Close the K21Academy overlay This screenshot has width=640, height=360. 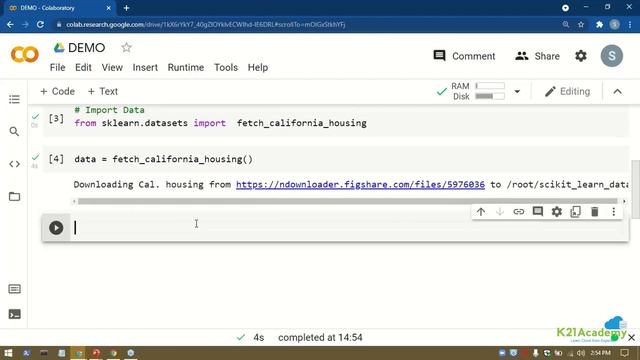631,338
